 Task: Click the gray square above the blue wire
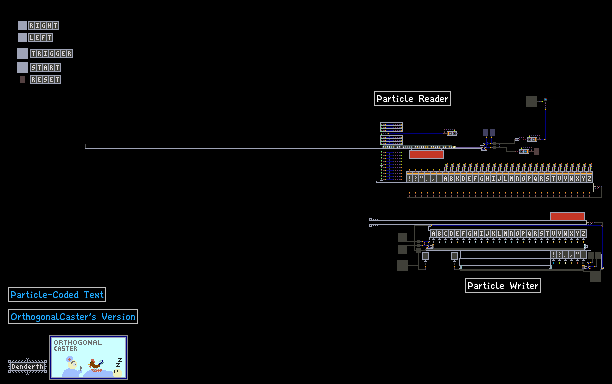531,101
